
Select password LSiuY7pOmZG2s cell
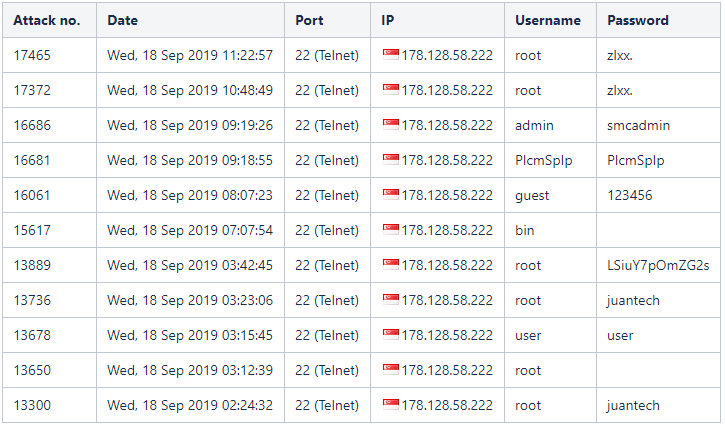pos(658,265)
